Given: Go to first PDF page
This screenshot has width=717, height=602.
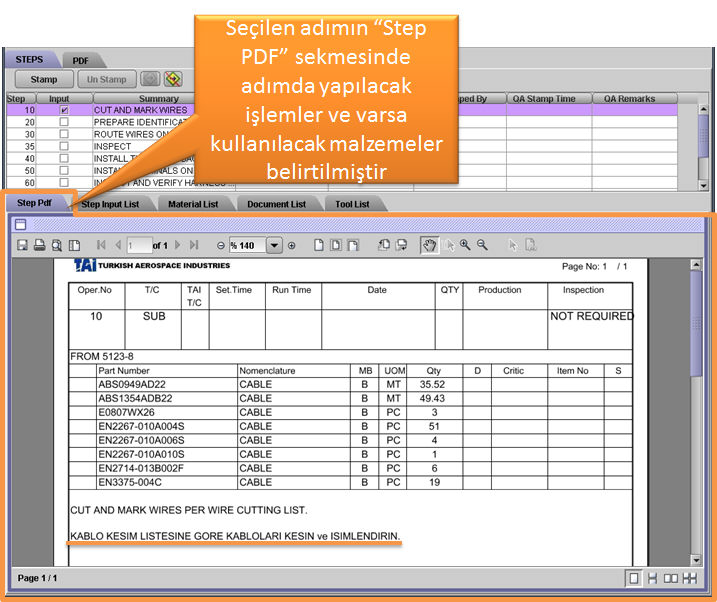Looking at the screenshot, I should pos(101,245).
